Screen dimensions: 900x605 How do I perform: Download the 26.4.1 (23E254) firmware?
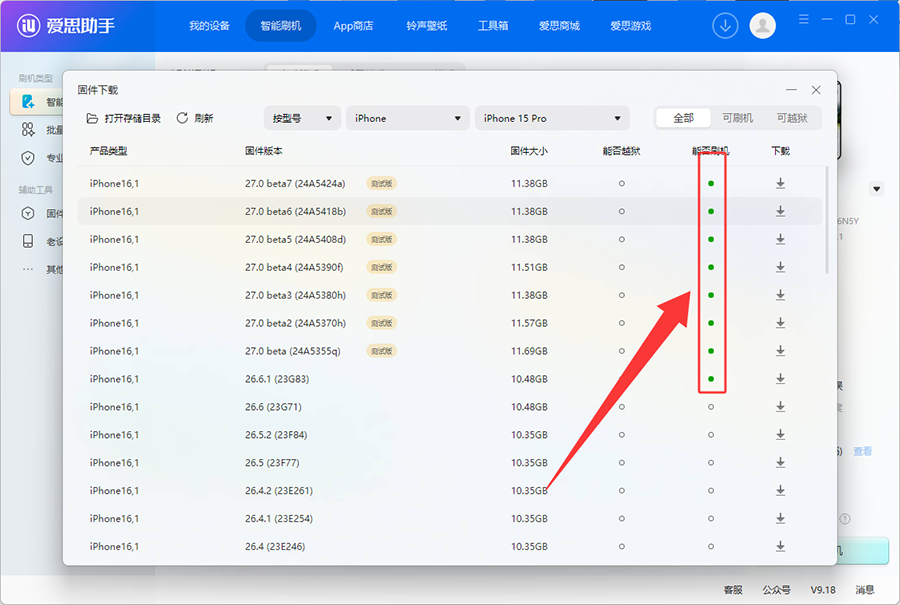coord(780,518)
